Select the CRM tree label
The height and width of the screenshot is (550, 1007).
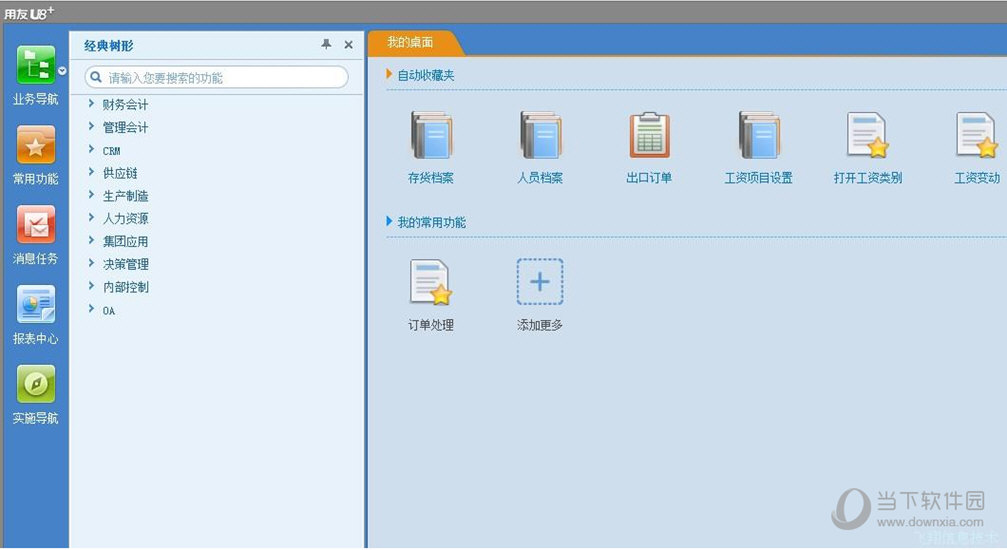[112, 151]
